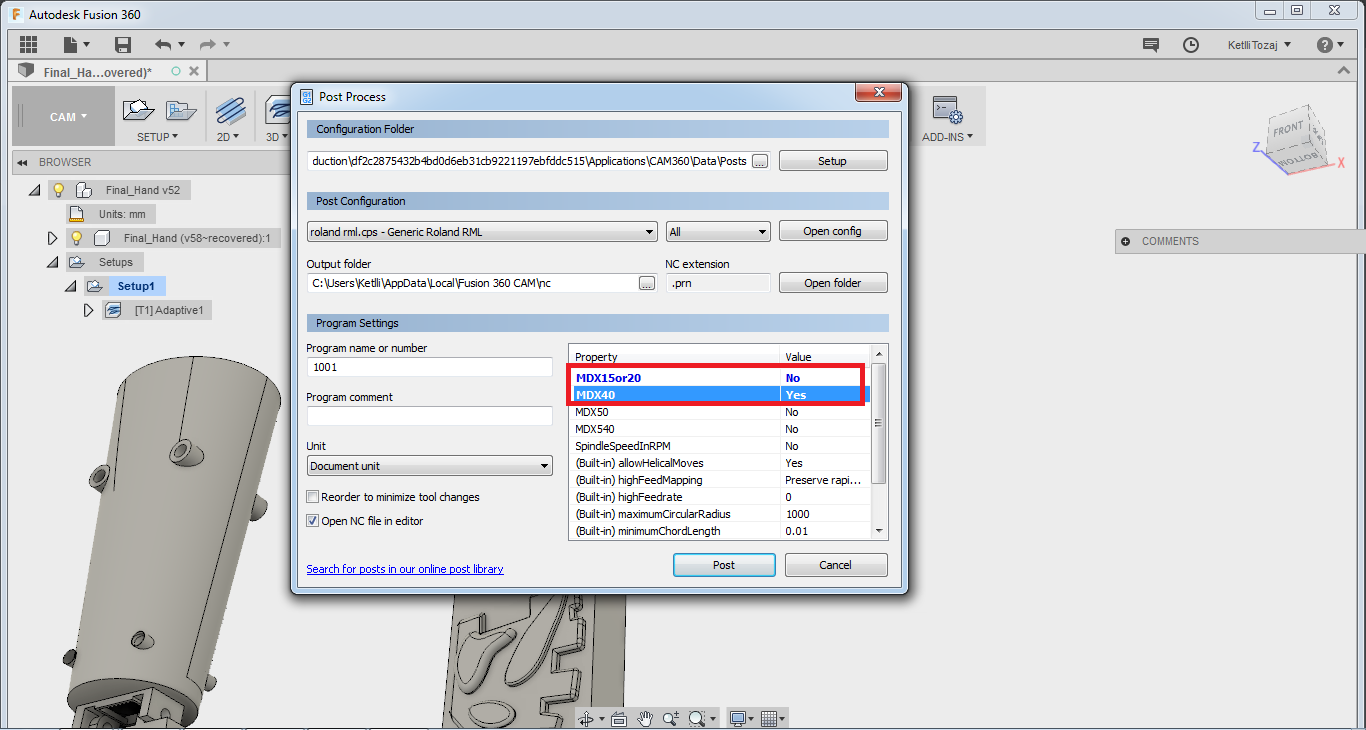Click the Add-Ins scripts icon

(x=946, y=110)
